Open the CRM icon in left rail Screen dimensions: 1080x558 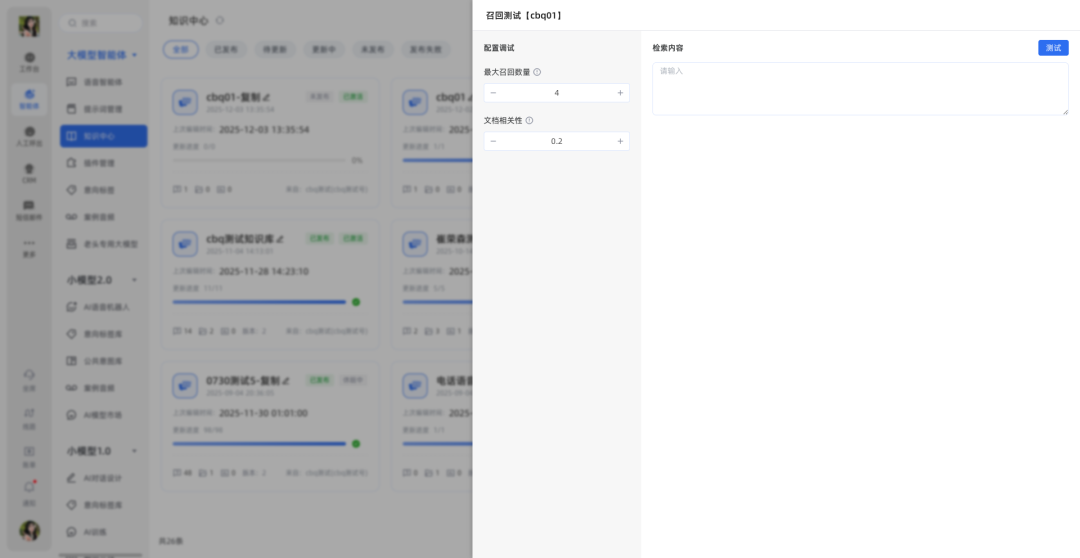29,173
